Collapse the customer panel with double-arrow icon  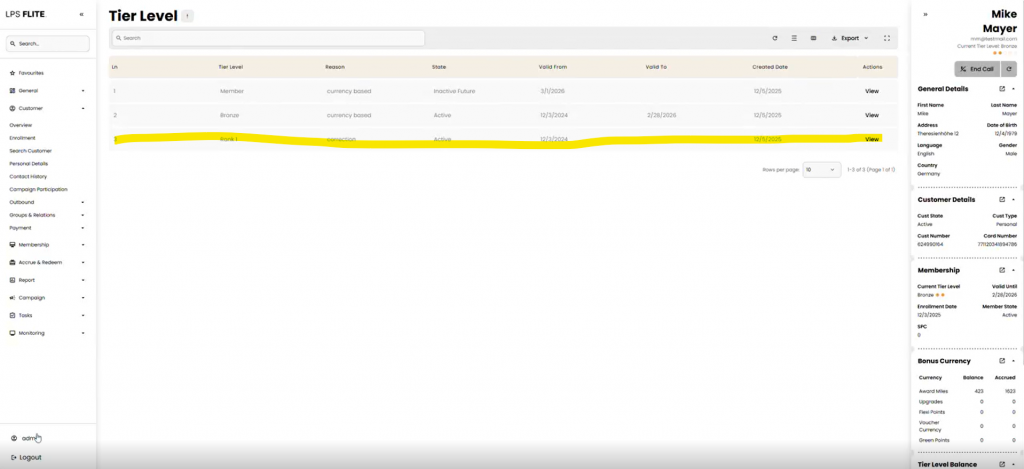tap(925, 14)
